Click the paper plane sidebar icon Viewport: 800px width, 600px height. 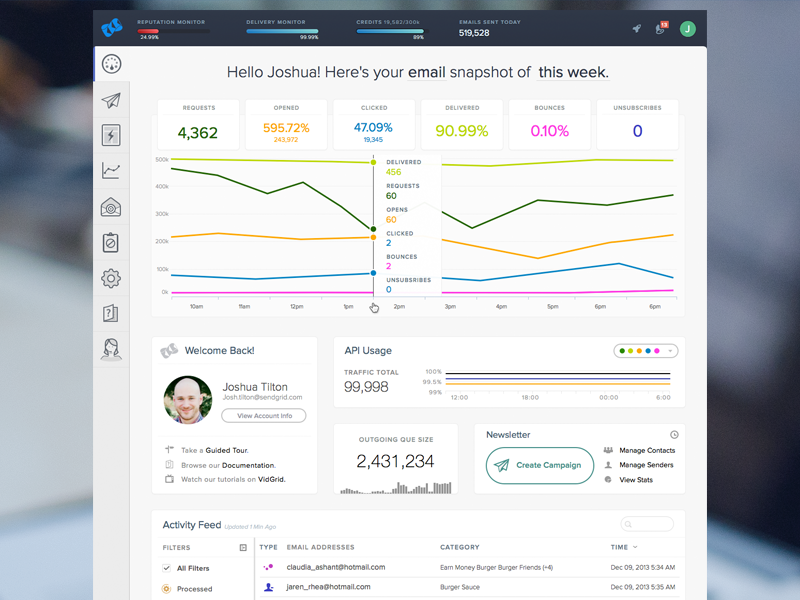click(x=111, y=100)
